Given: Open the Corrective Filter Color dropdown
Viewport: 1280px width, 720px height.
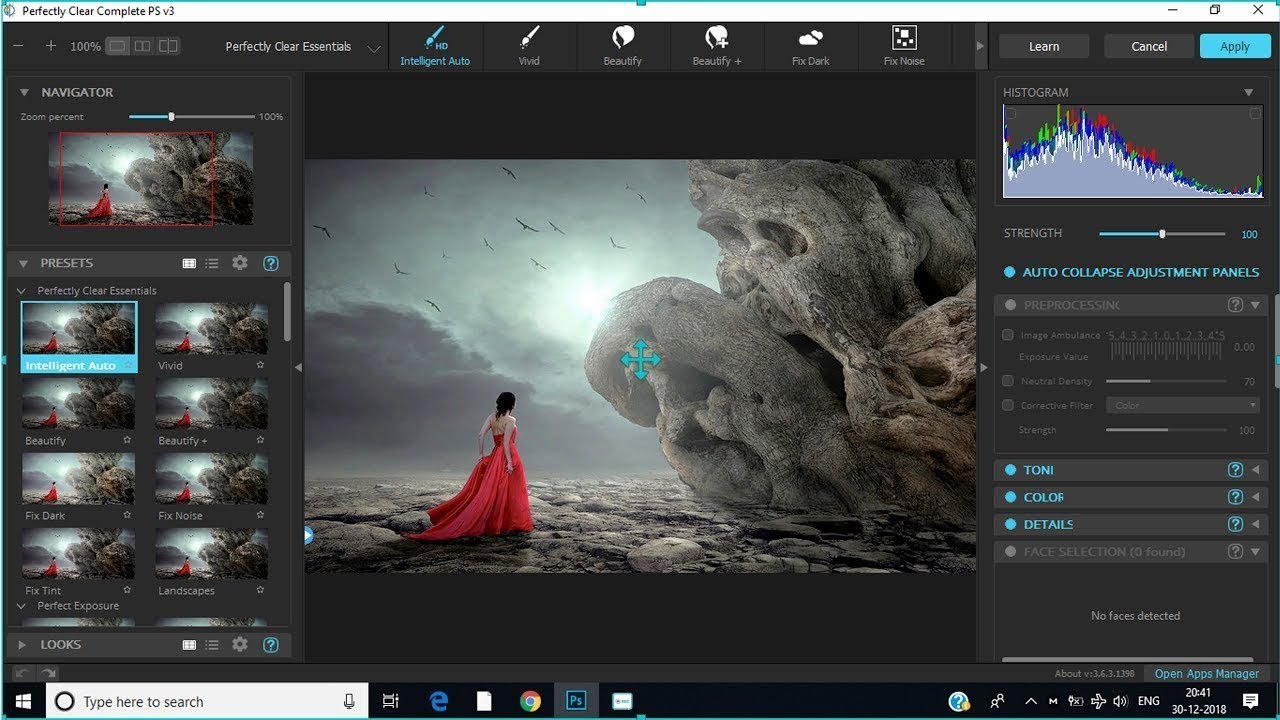Looking at the screenshot, I should tap(1183, 405).
